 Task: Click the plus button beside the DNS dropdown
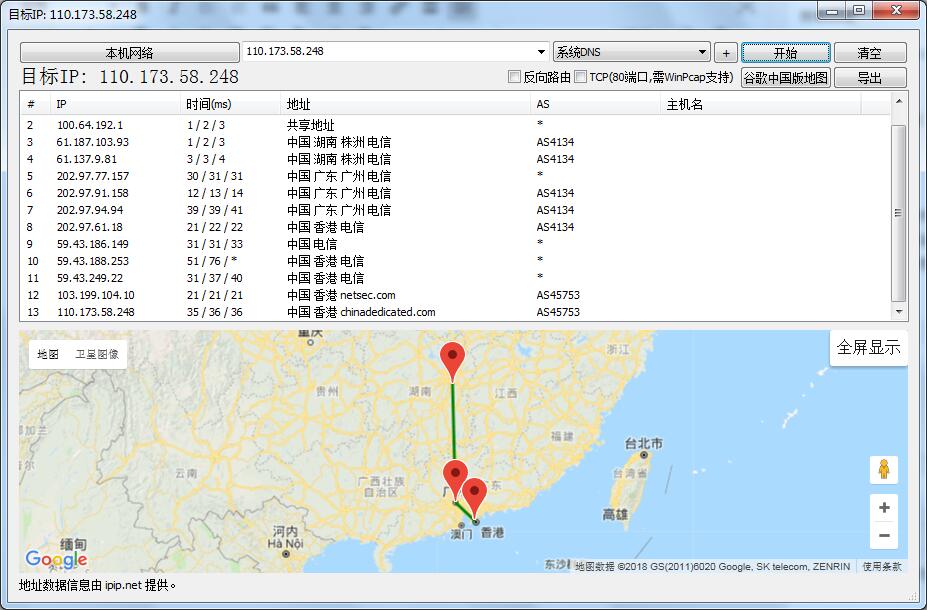pos(726,53)
